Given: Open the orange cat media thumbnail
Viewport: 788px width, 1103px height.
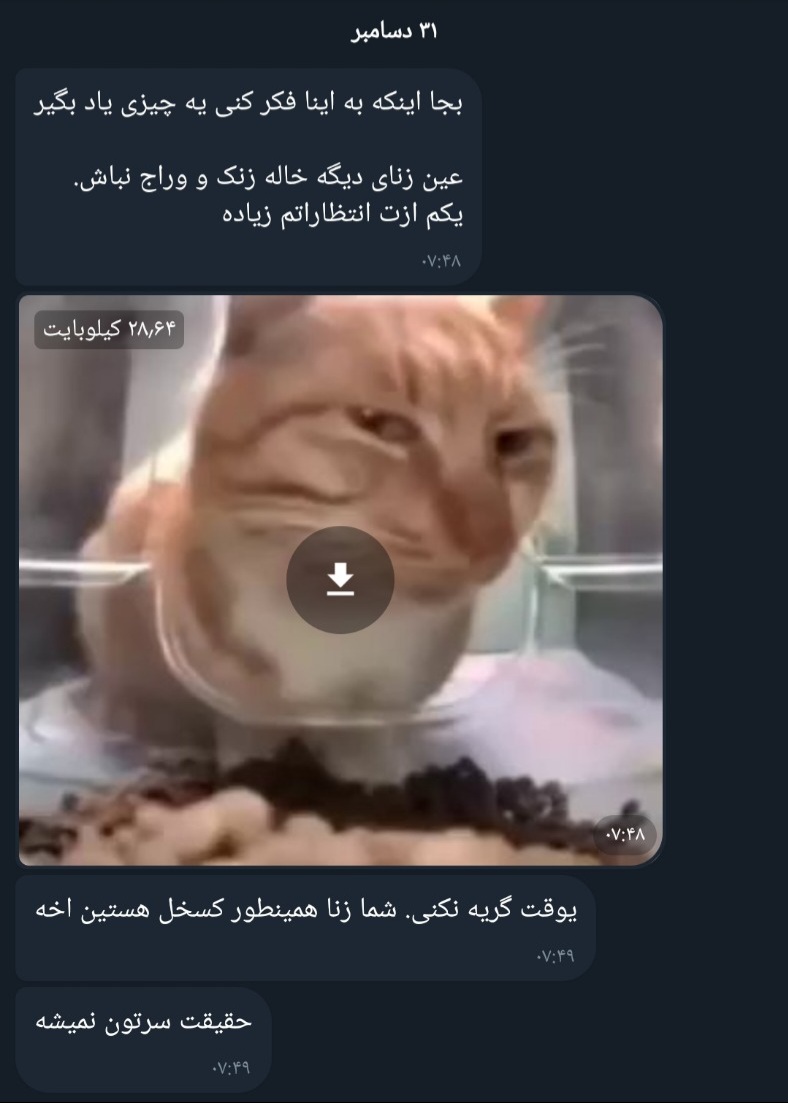Looking at the screenshot, I should pyautogui.click(x=340, y=580).
